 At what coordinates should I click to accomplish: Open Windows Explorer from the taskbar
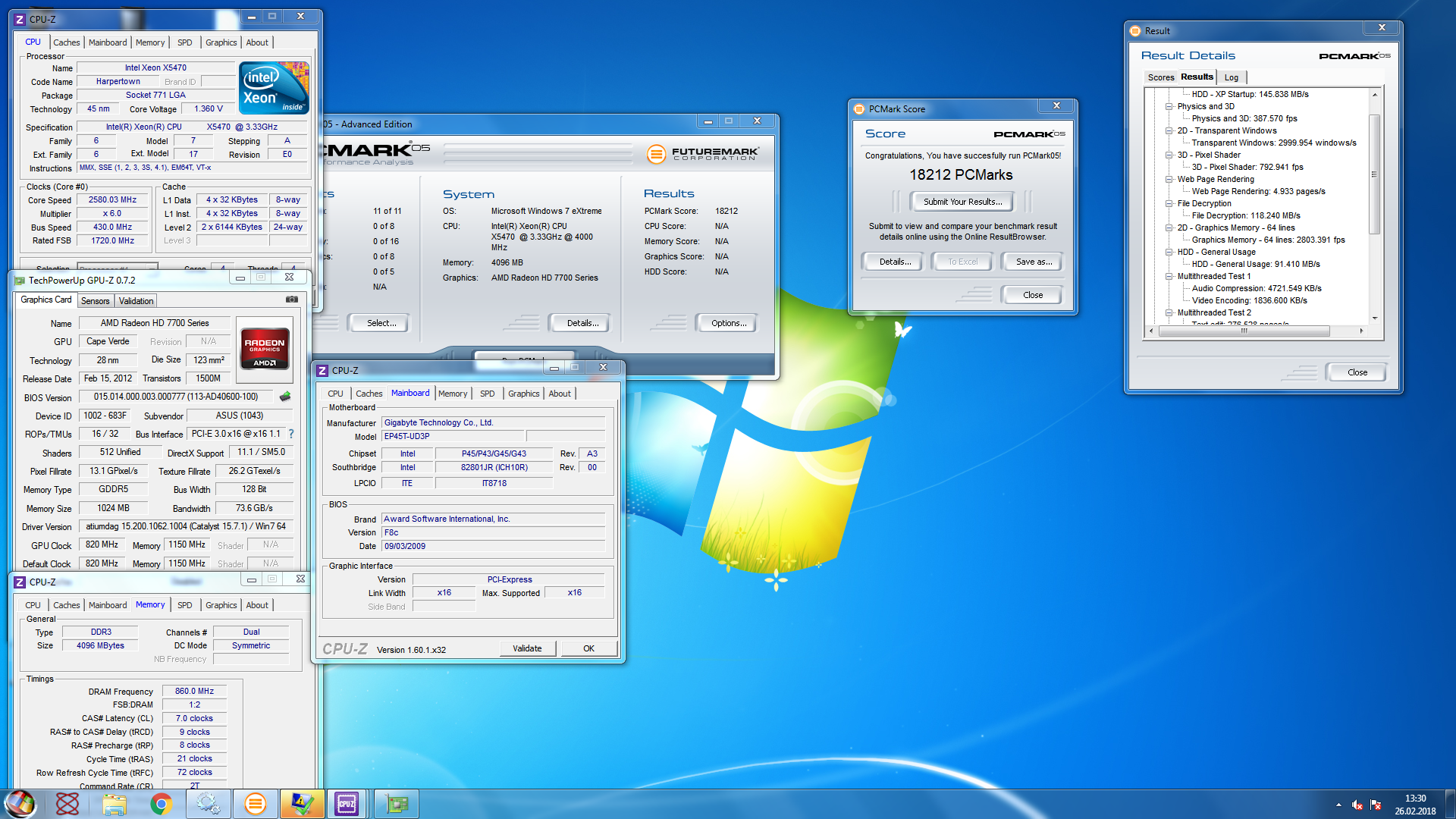coord(115,804)
